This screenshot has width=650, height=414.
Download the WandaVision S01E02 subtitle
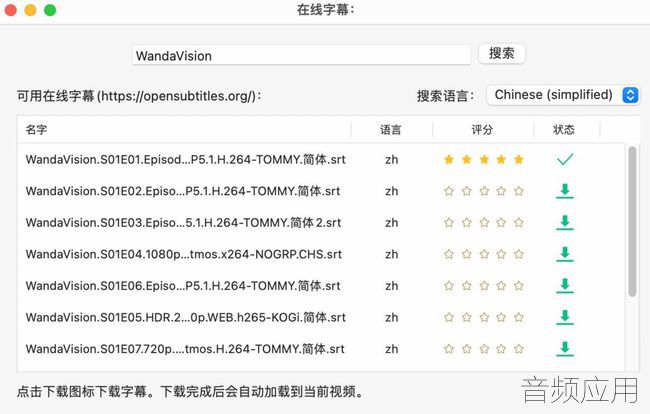point(565,191)
